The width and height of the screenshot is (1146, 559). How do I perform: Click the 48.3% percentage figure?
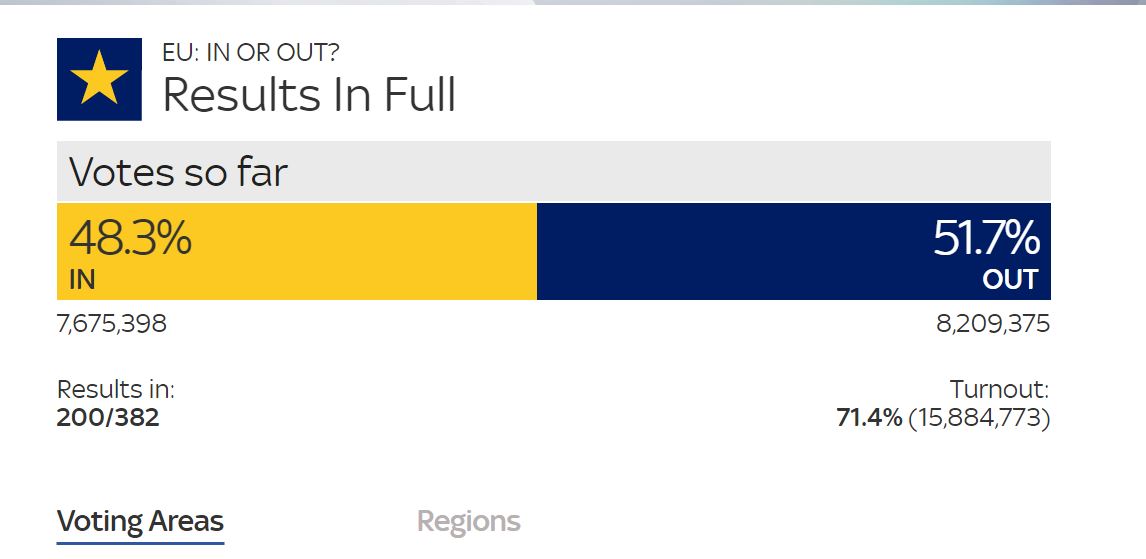[x=130, y=239]
